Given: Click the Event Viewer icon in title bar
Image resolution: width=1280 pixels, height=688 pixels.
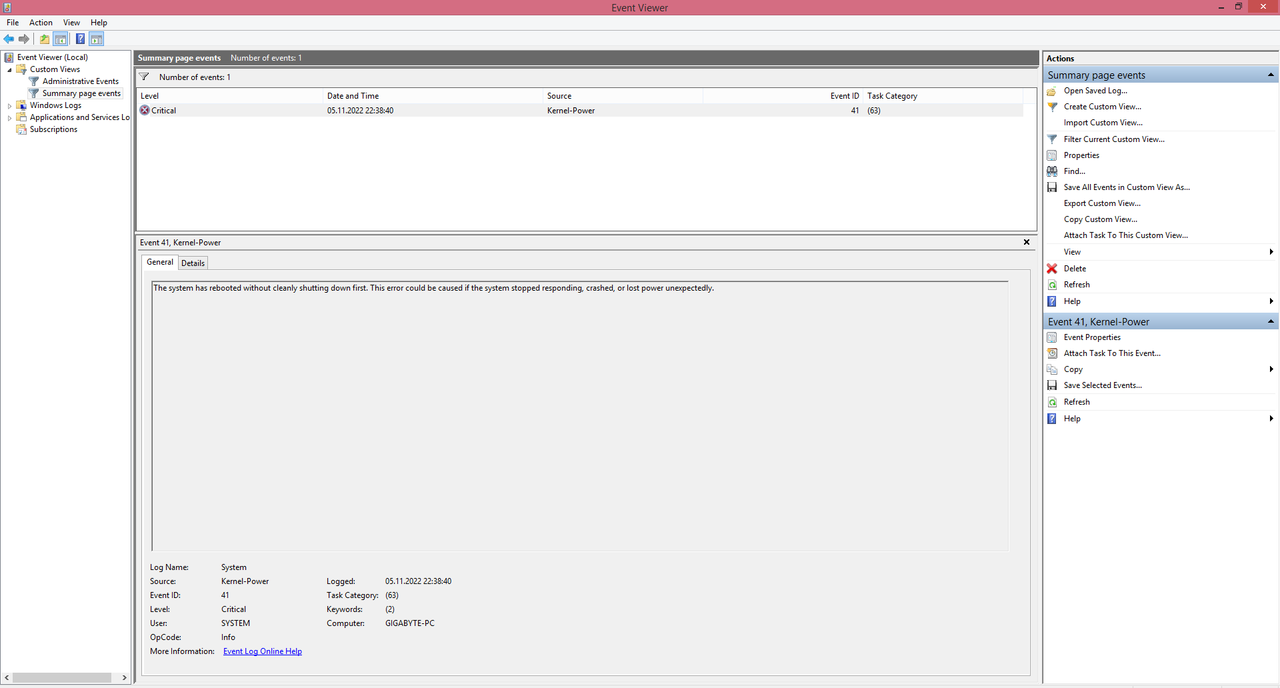Looking at the screenshot, I should [x=8, y=7].
